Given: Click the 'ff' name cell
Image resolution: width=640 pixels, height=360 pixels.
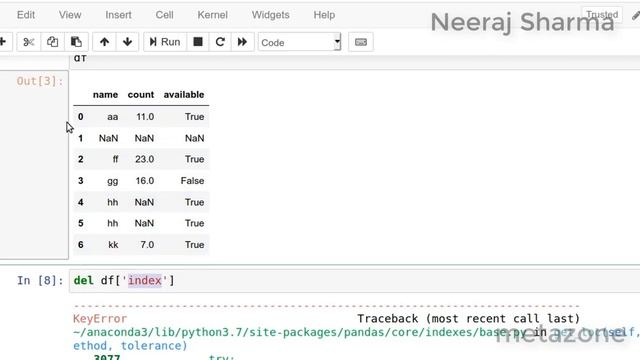Looking at the screenshot, I should [x=116, y=159].
